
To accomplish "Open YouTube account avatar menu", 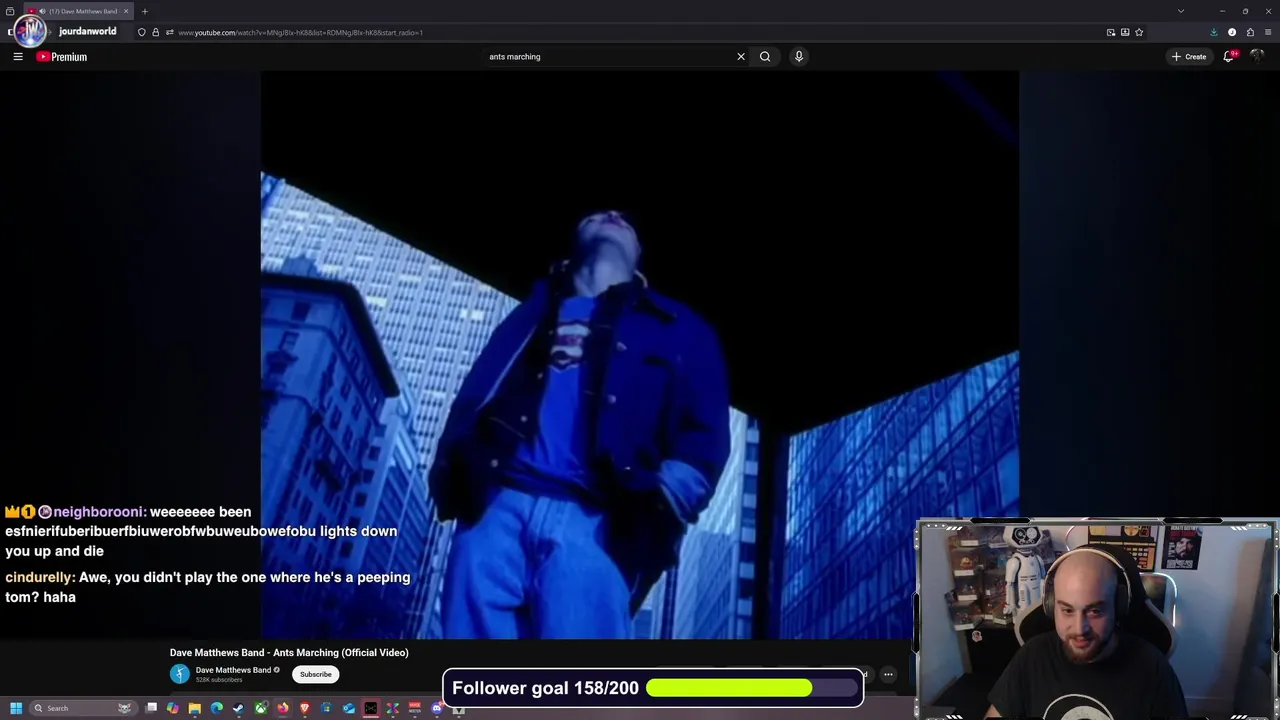I will (x=1257, y=57).
